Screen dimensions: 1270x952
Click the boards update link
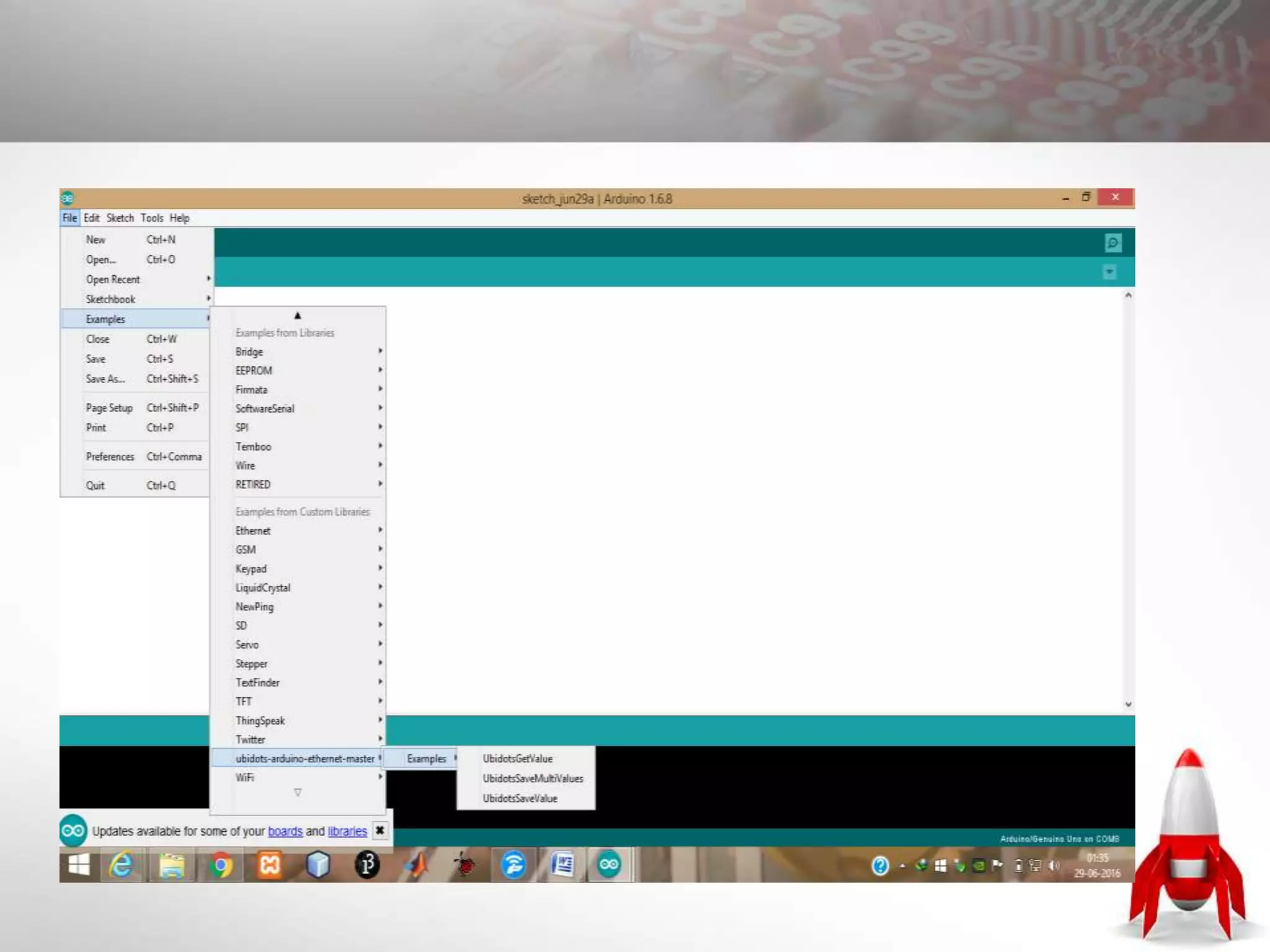pos(285,831)
